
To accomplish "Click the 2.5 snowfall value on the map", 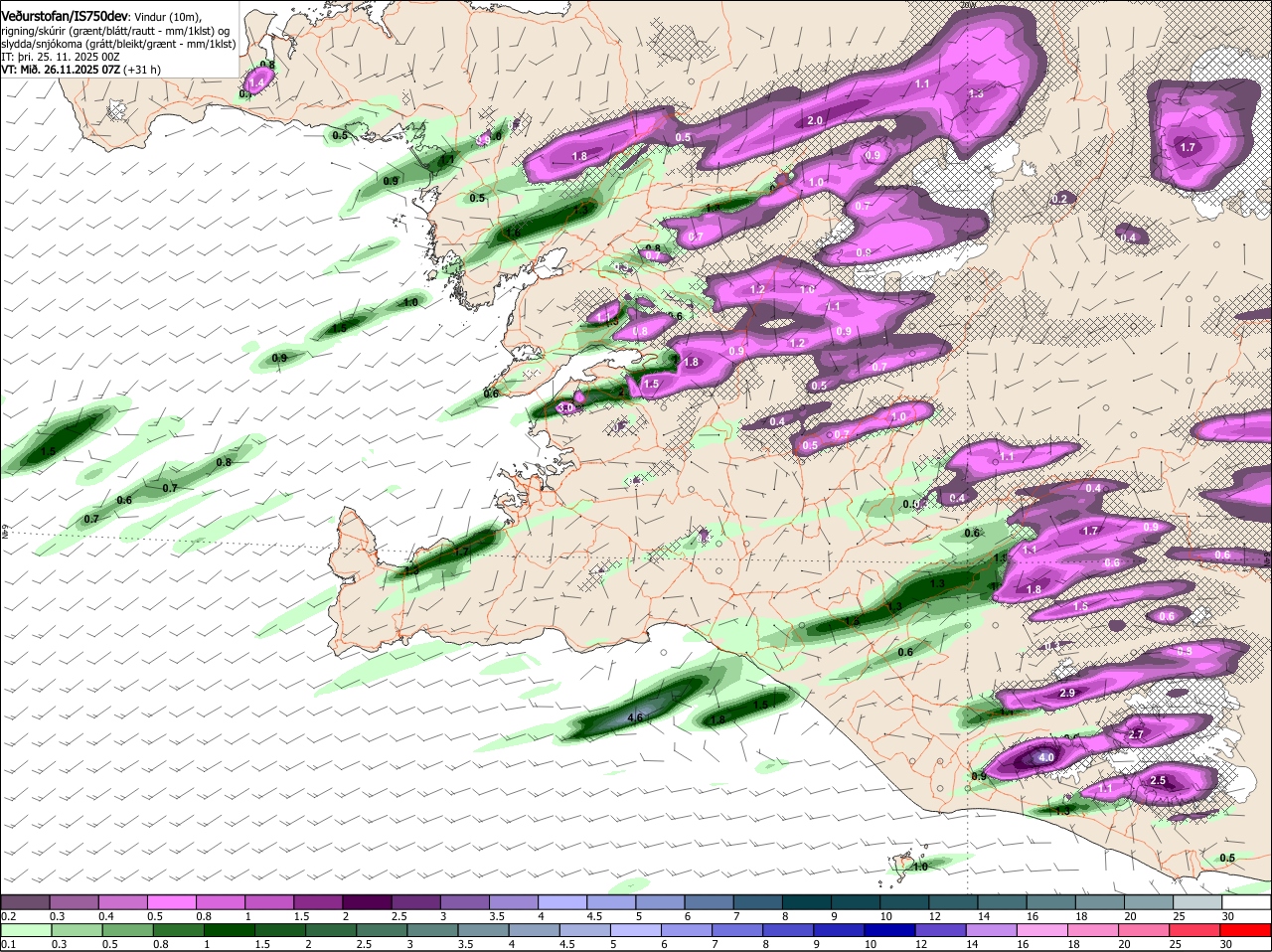I will [x=1158, y=781].
